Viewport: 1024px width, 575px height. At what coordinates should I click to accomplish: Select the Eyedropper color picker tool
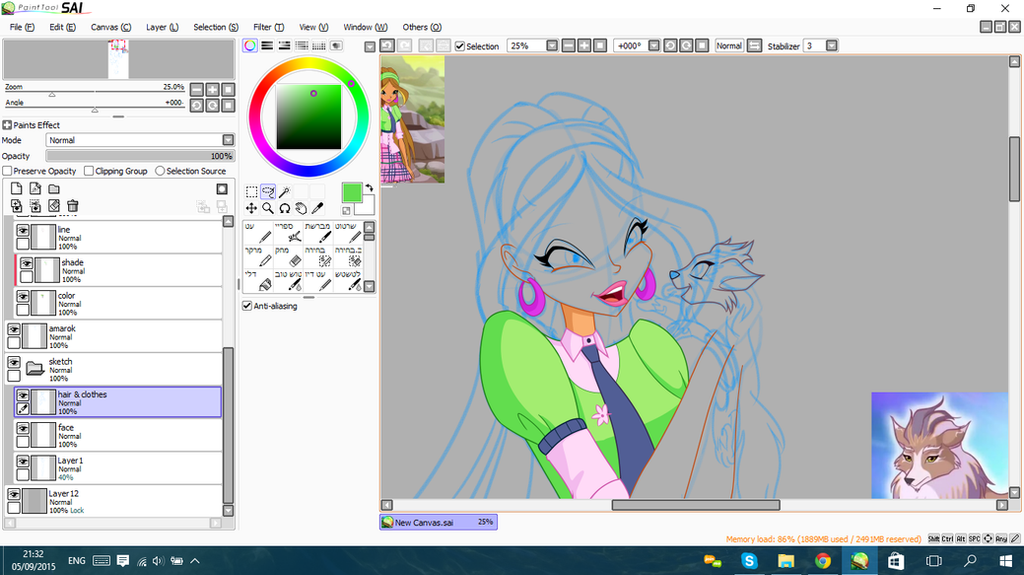coord(317,208)
